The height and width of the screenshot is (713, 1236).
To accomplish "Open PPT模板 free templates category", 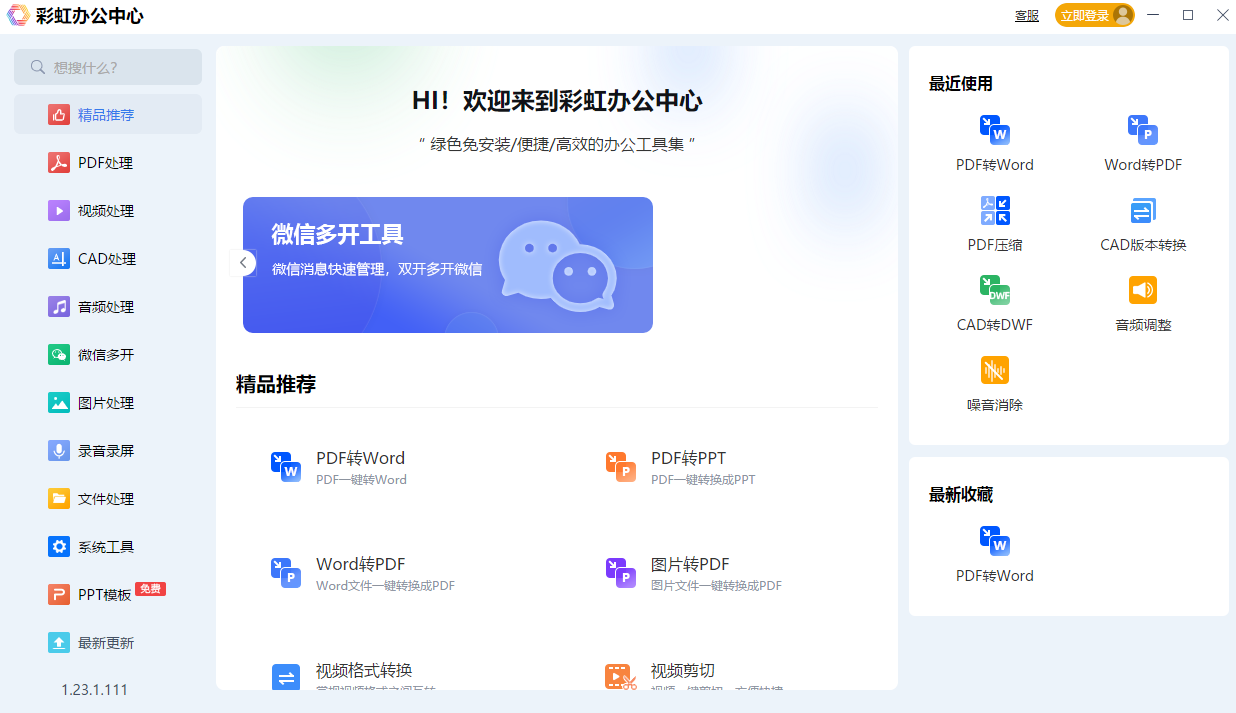I will [x=105, y=595].
